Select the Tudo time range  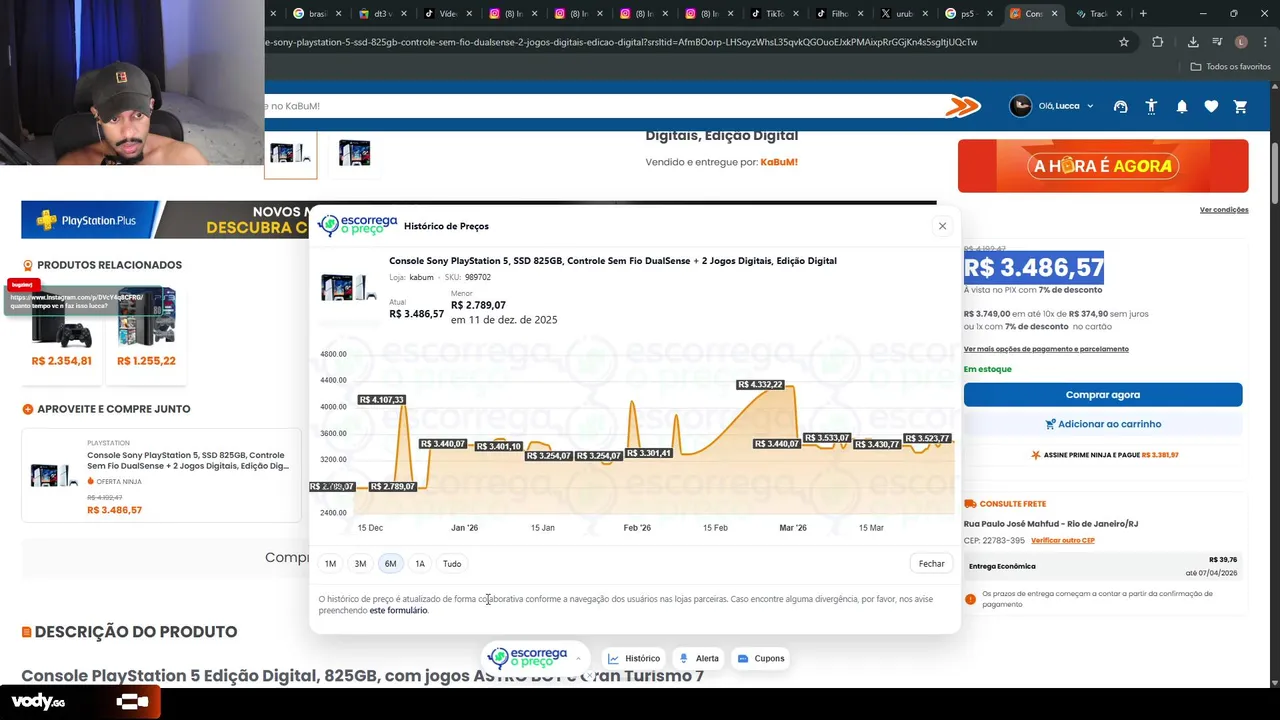tap(452, 564)
